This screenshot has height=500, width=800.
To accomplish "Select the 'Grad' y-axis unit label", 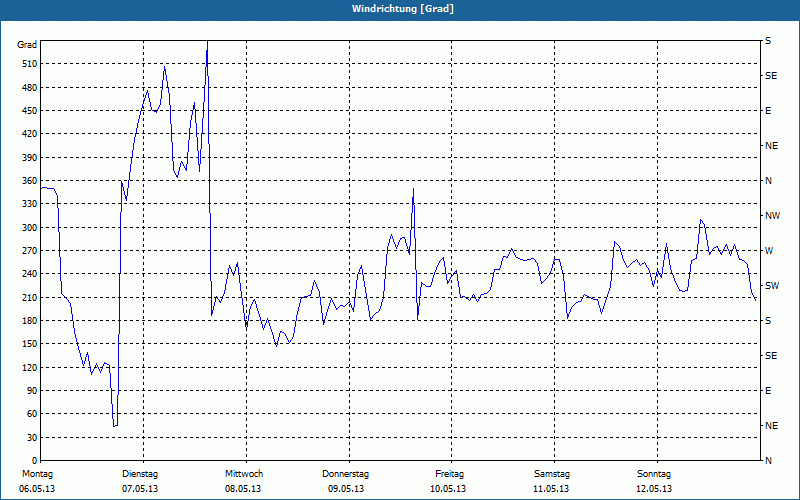I will 27,45.
